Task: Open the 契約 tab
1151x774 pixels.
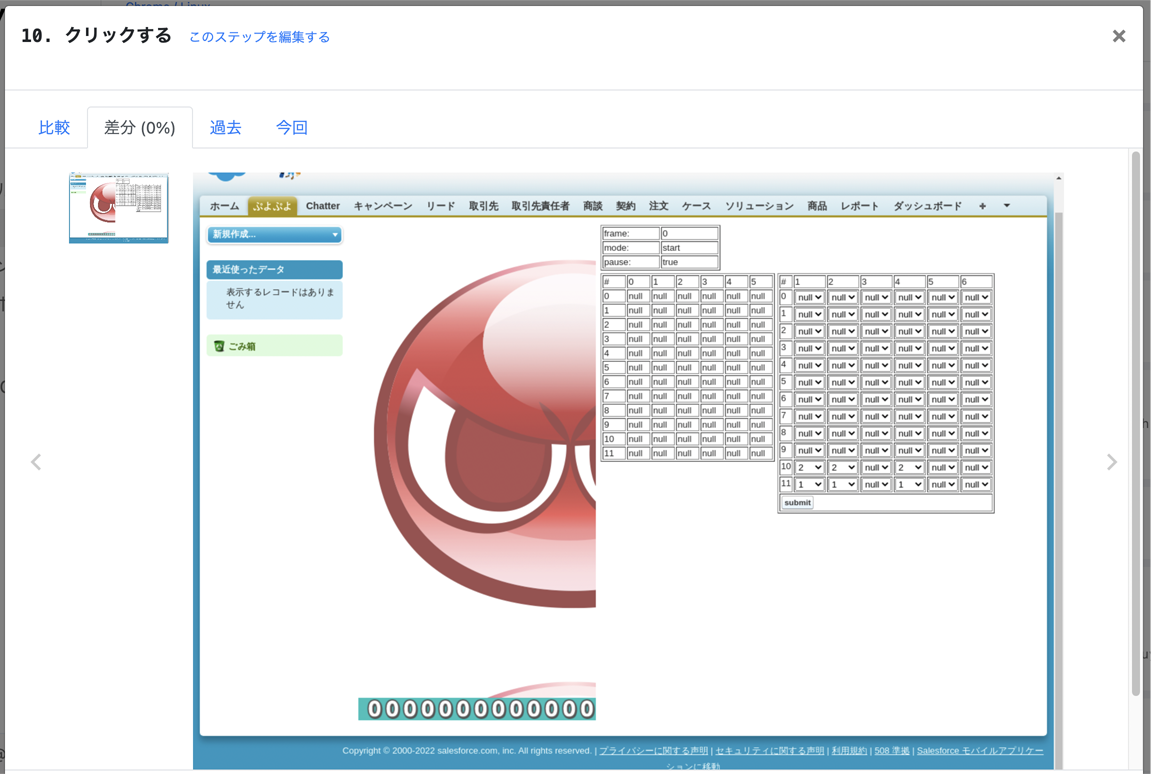Action: coord(625,206)
